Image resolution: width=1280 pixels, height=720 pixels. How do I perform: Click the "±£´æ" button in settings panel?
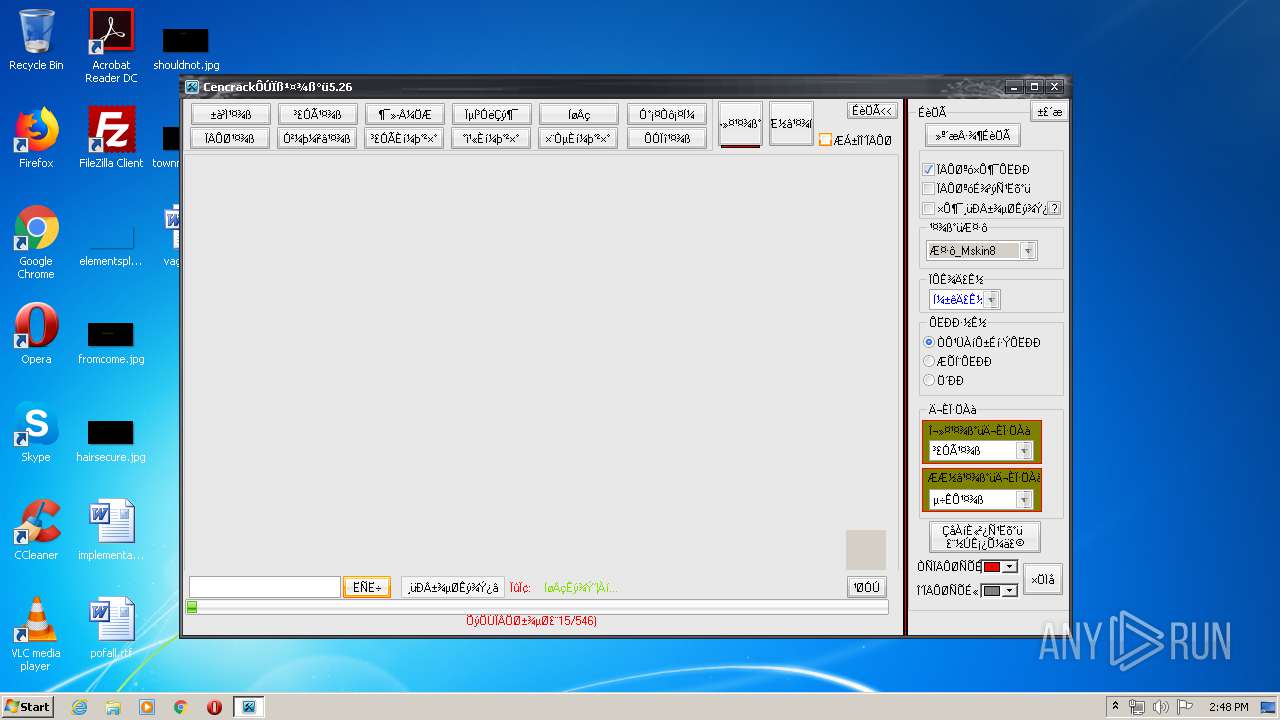(x=1049, y=112)
